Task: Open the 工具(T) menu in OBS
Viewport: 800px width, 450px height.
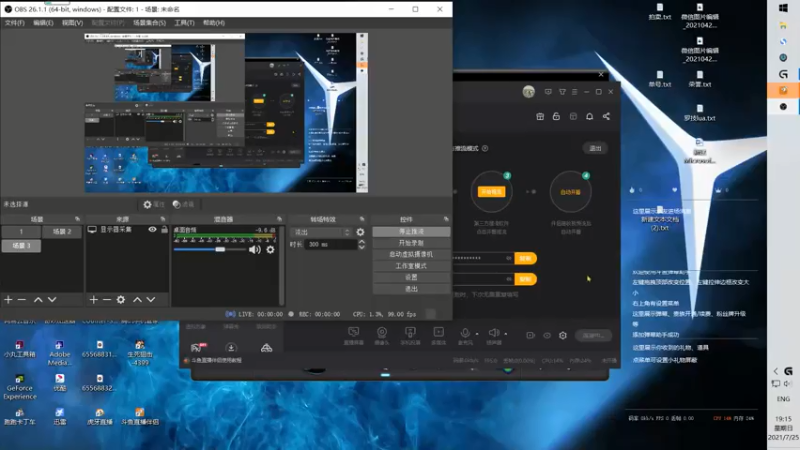Action: (x=184, y=23)
